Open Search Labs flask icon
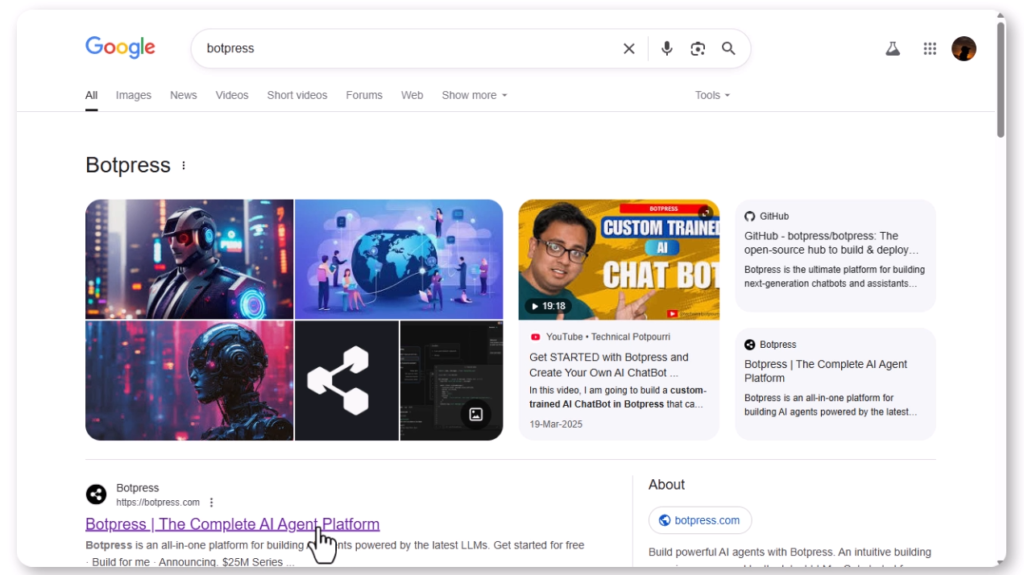The height and width of the screenshot is (575, 1024). point(893,48)
